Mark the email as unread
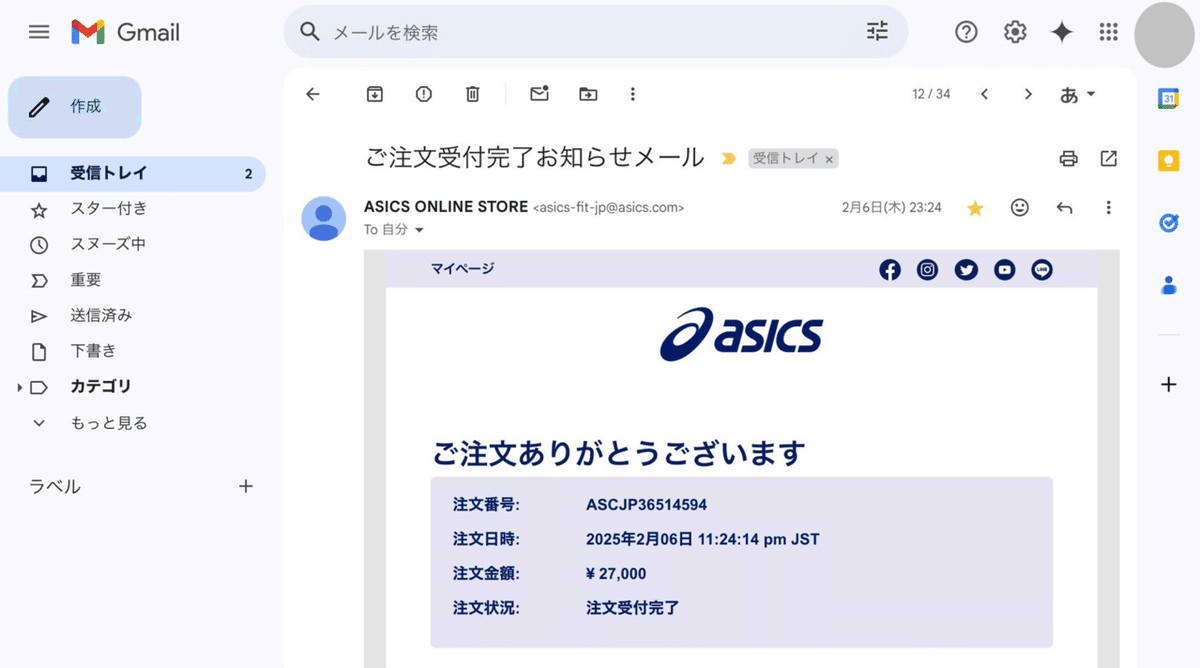The height and width of the screenshot is (668, 1200). pos(540,93)
